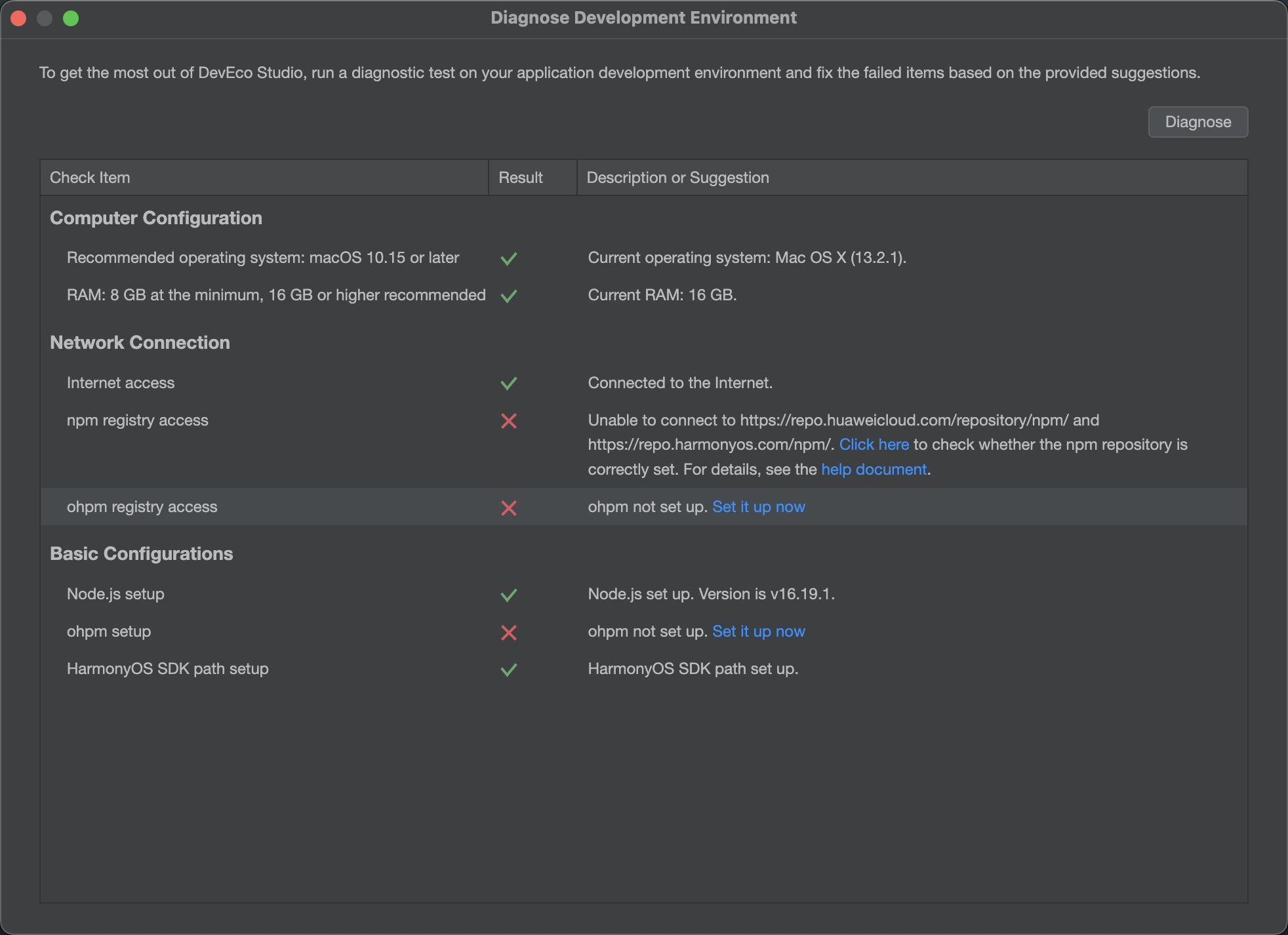This screenshot has width=1288, height=935.
Task: Open the help document link
Action: pyautogui.click(x=874, y=469)
